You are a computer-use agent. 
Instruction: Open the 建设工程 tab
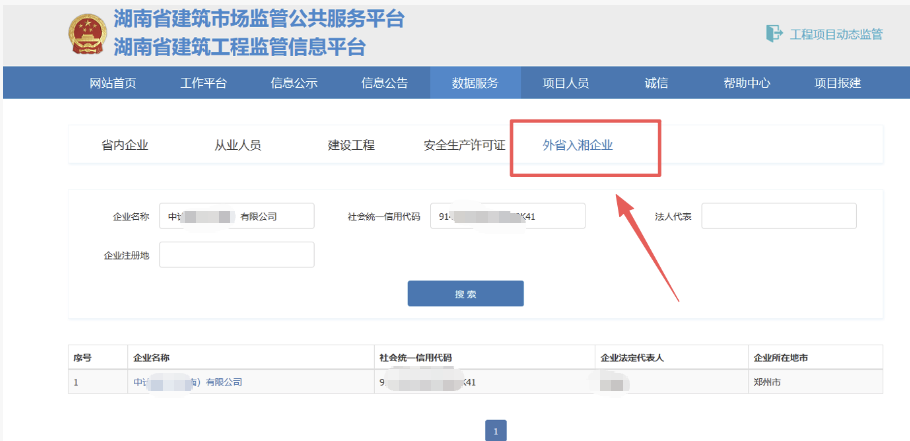click(351, 146)
